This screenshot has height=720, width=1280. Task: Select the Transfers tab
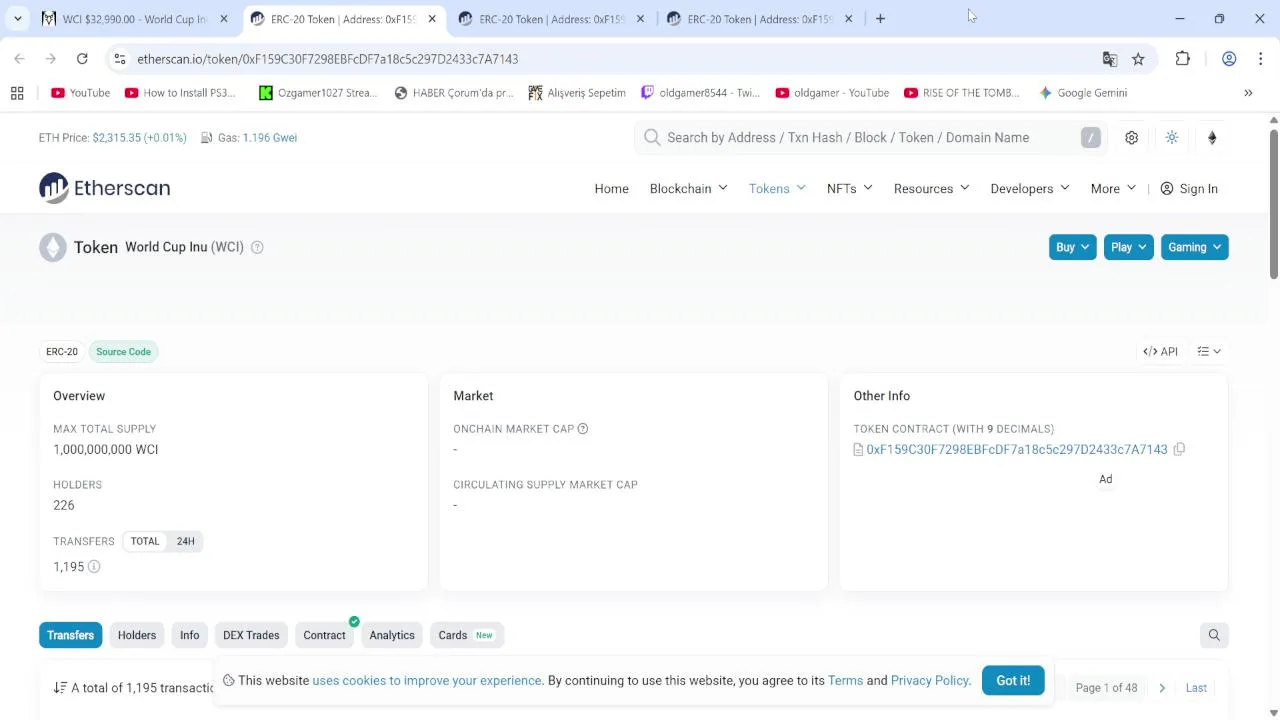click(70, 635)
